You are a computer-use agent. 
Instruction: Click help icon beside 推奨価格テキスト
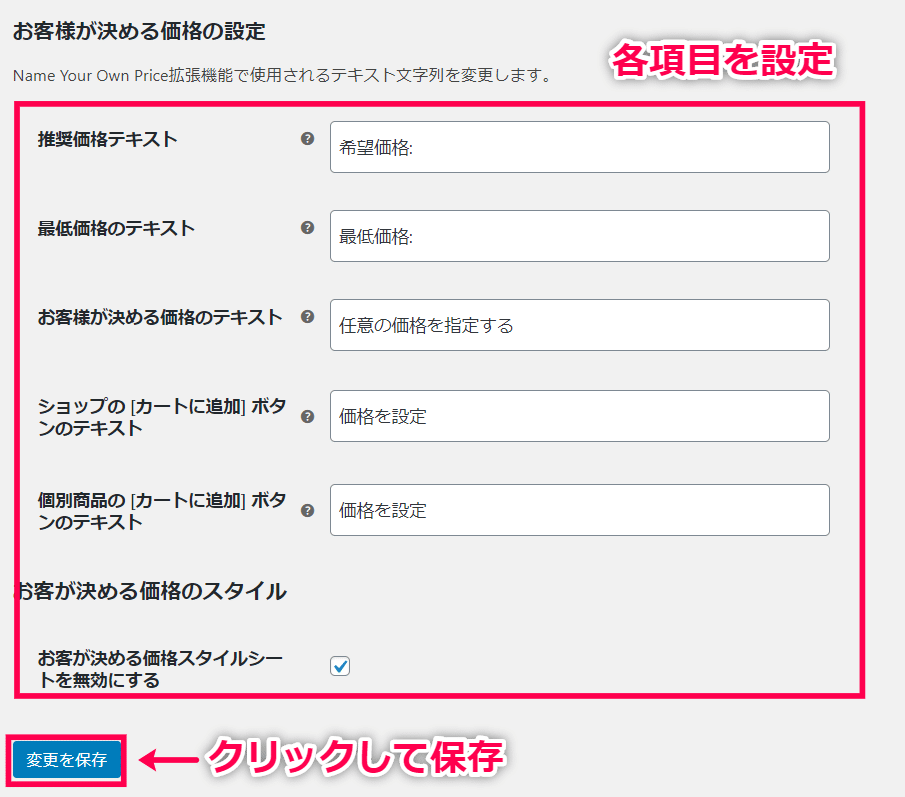tap(308, 139)
